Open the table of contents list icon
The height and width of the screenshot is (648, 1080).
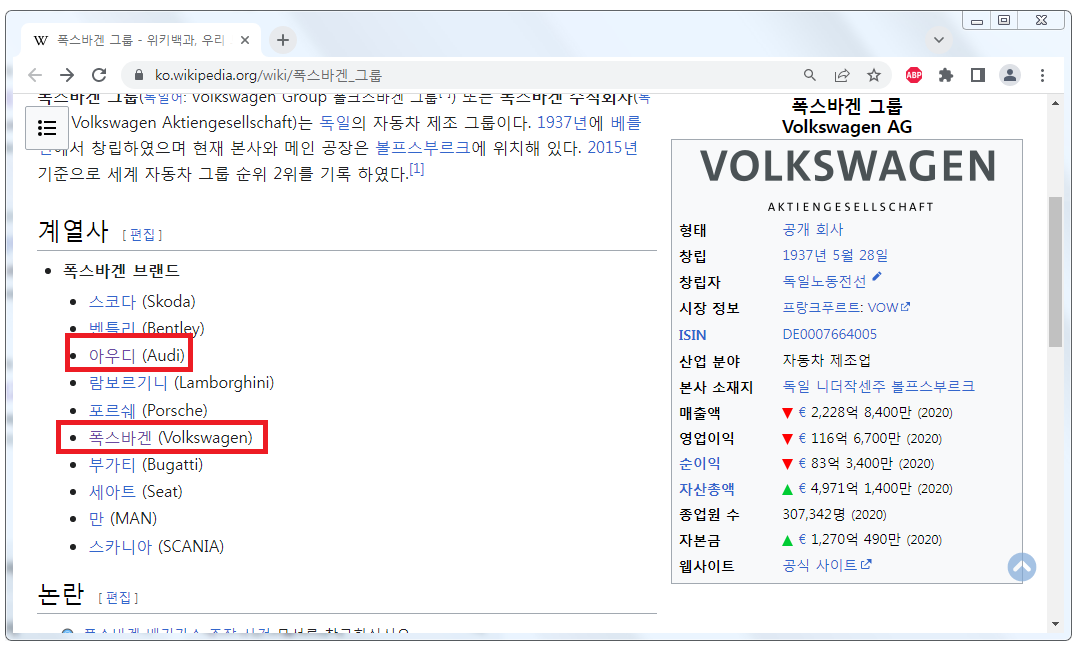point(47,128)
